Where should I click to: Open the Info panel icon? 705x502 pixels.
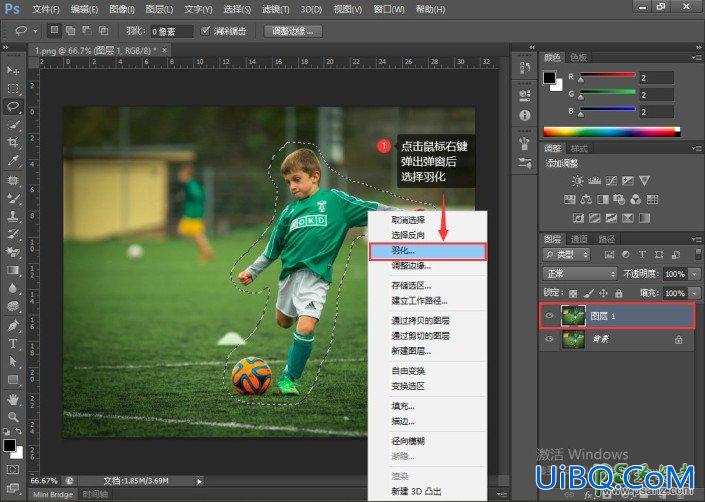tap(524, 115)
